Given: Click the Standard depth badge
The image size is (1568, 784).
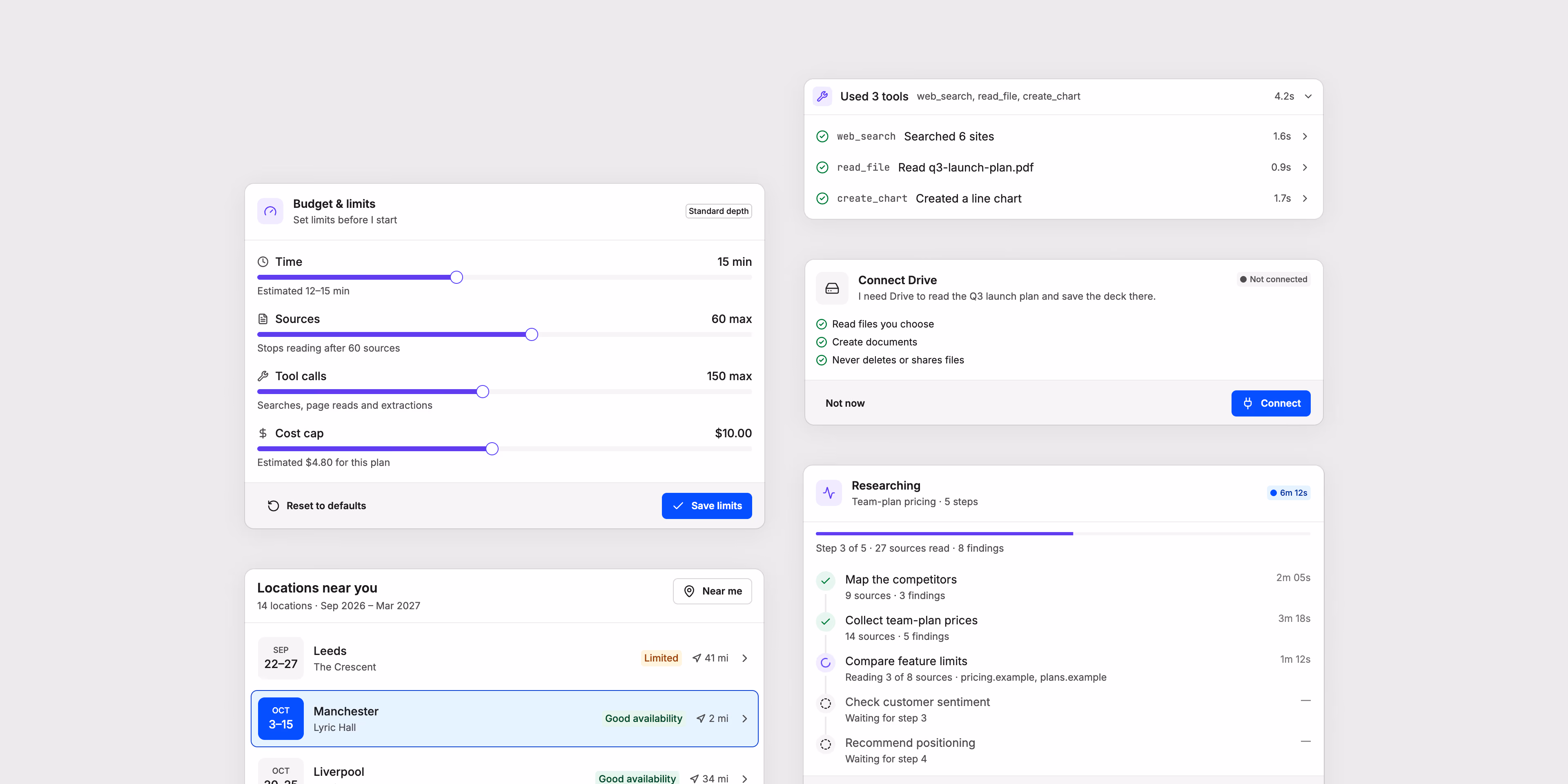Looking at the screenshot, I should point(718,211).
